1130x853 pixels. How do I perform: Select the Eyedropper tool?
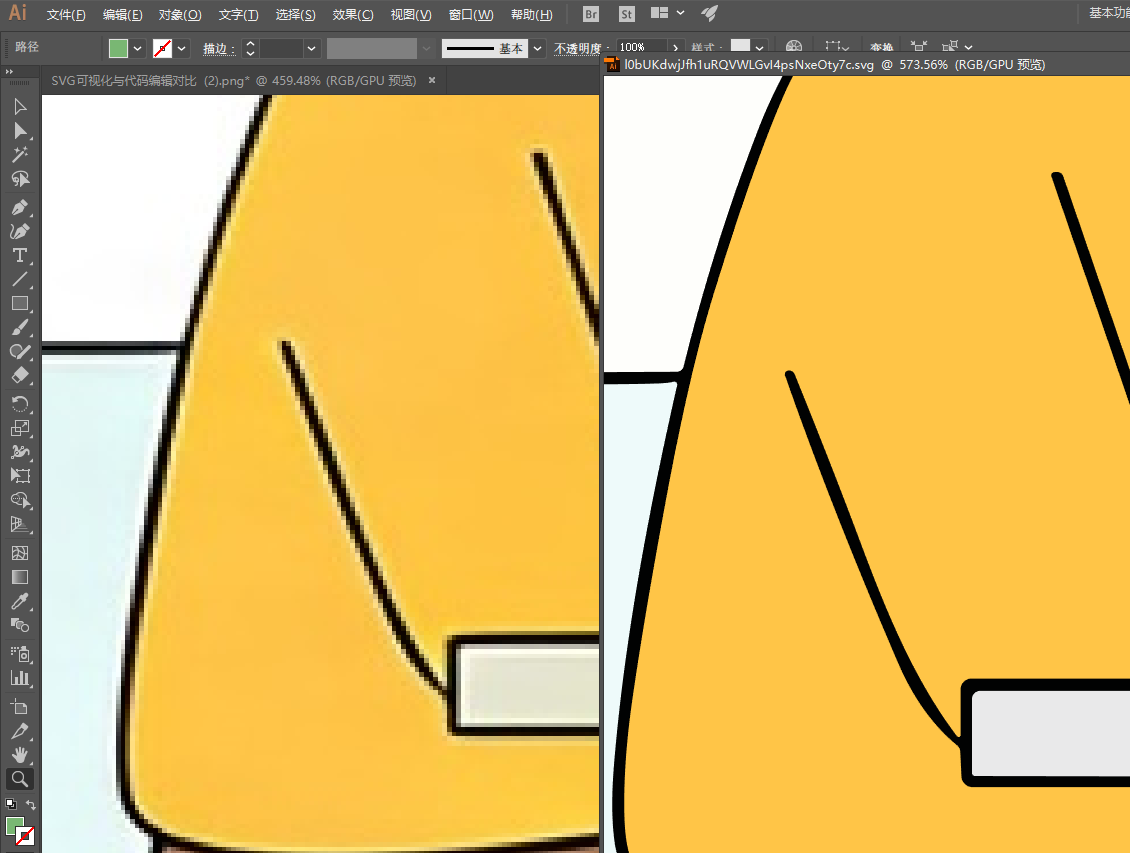20,602
